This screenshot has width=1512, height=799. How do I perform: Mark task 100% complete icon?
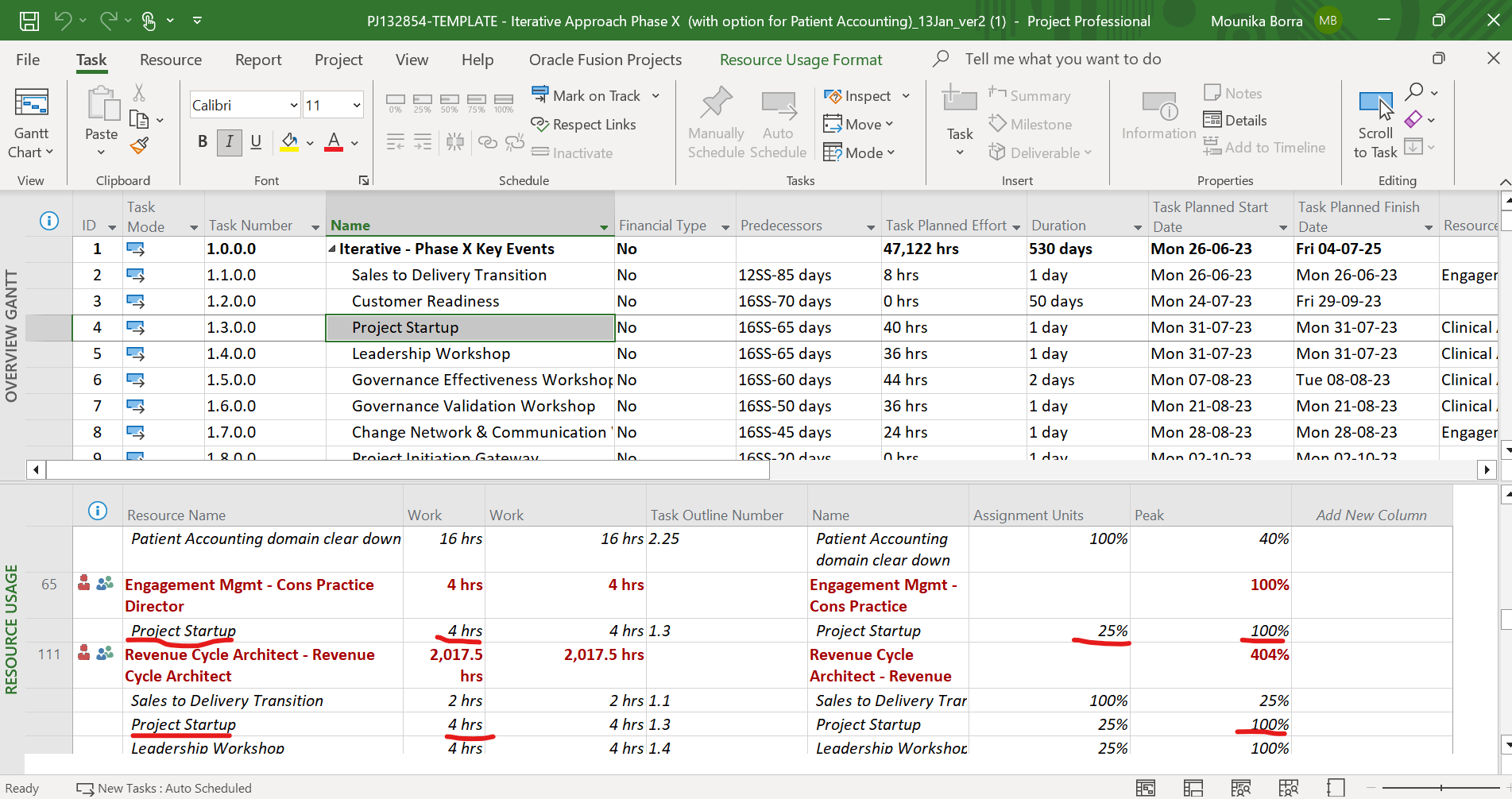tap(504, 103)
